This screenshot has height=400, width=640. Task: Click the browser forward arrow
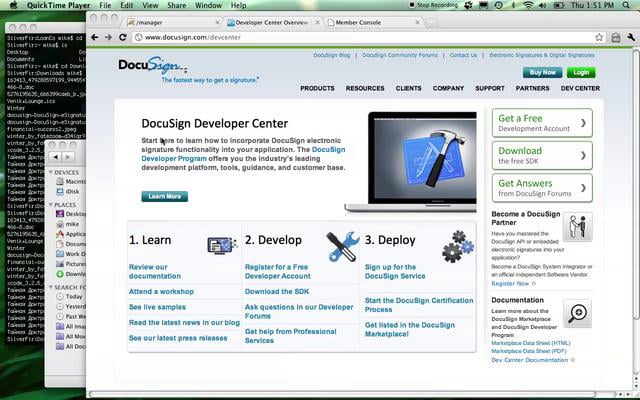108,37
